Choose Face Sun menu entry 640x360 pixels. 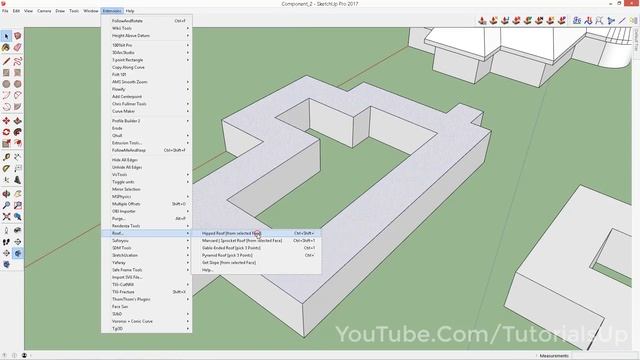147,307
